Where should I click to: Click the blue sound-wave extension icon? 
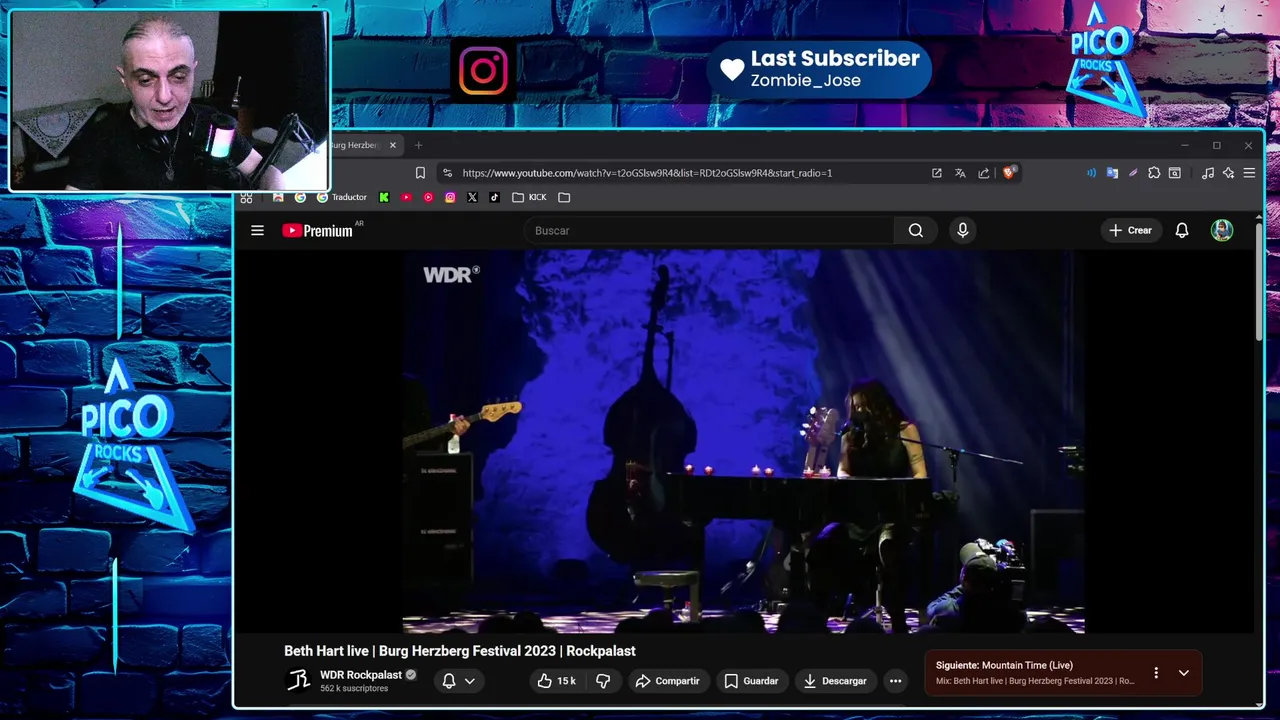[x=1091, y=173]
